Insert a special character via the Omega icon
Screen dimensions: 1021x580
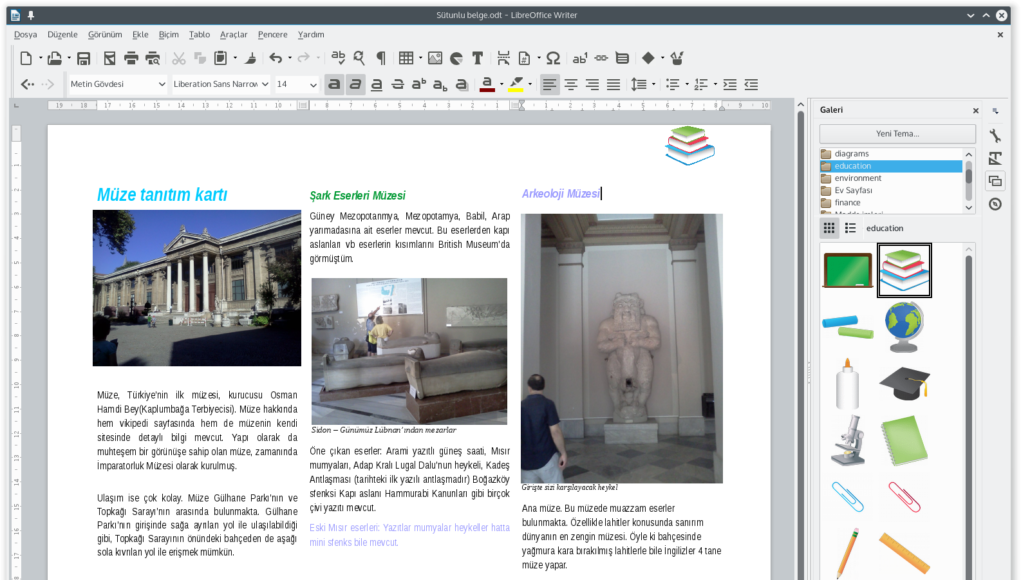click(x=552, y=58)
